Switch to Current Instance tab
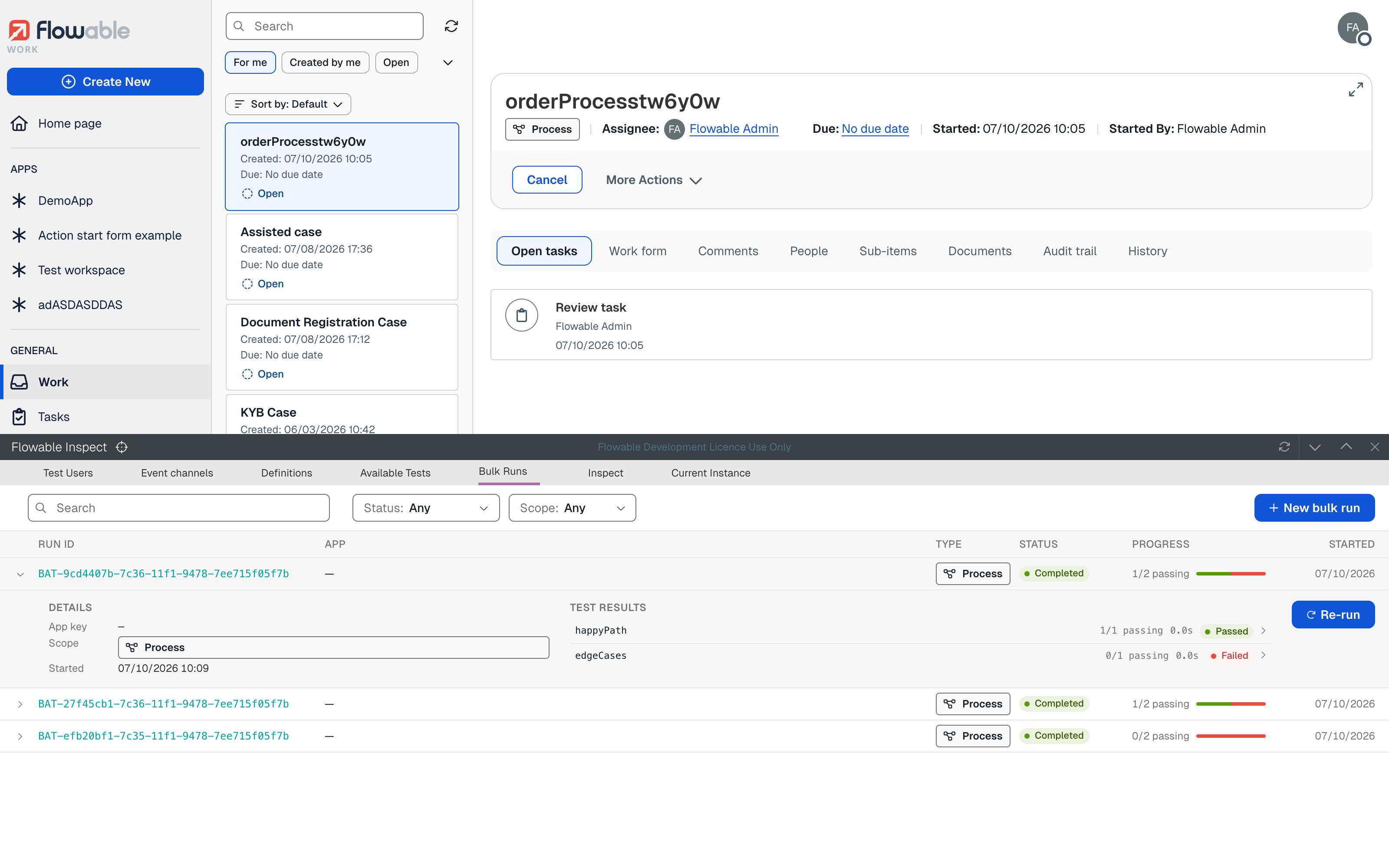 tap(711, 473)
